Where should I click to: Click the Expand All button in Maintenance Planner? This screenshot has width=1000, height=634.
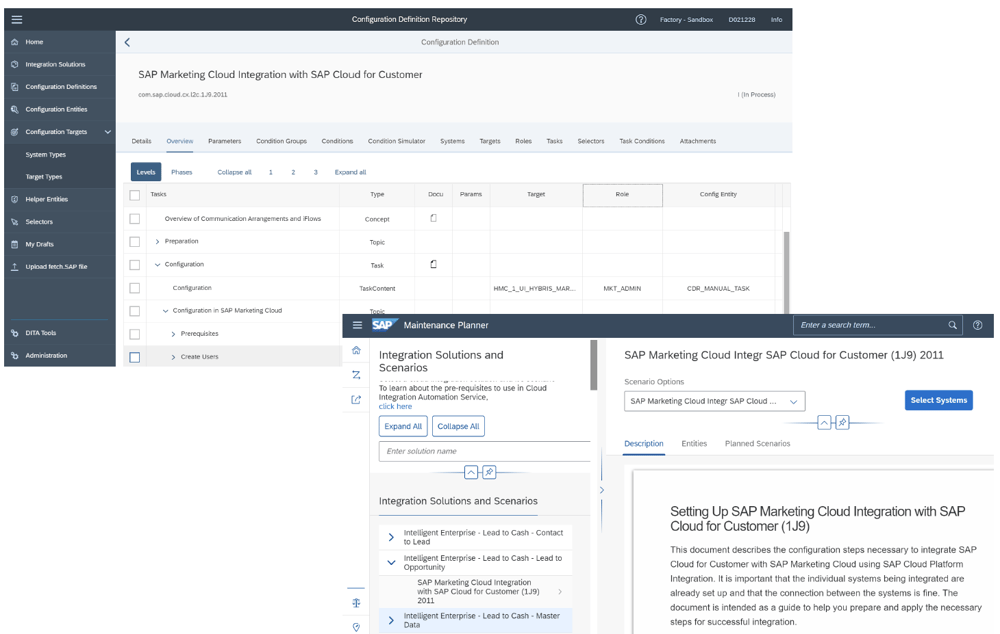click(403, 426)
